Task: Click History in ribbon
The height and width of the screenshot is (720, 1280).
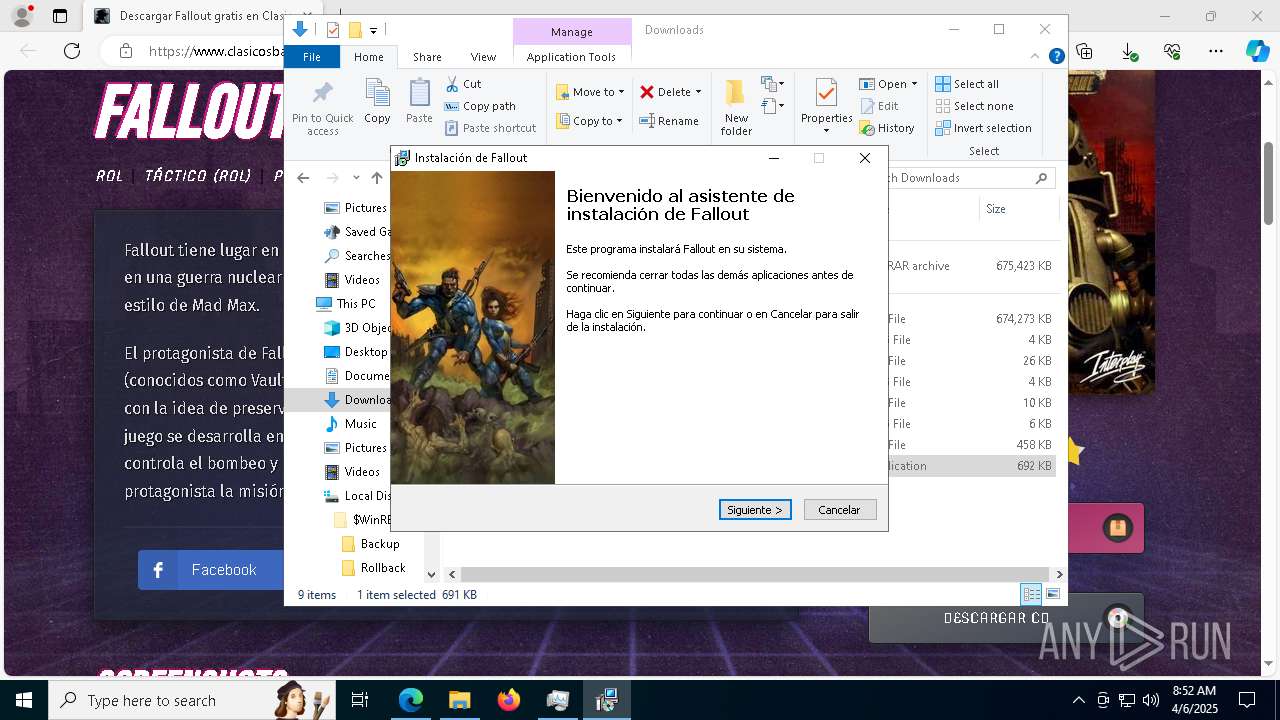Action: (x=887, y=128)
